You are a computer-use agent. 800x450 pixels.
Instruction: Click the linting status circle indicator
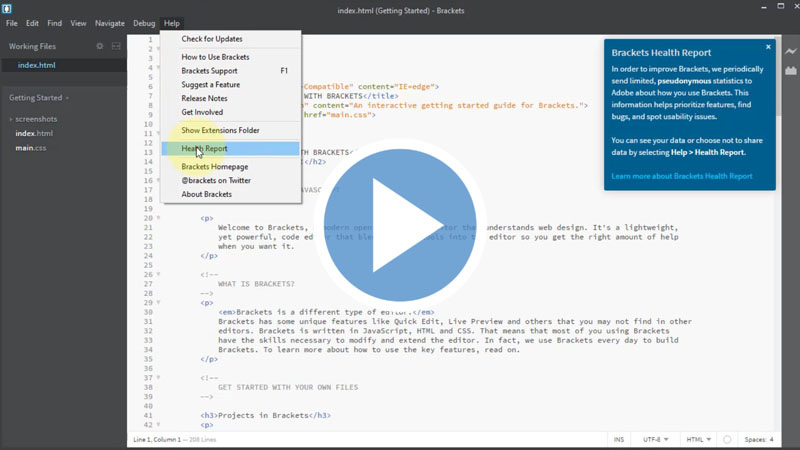[727, 440]
